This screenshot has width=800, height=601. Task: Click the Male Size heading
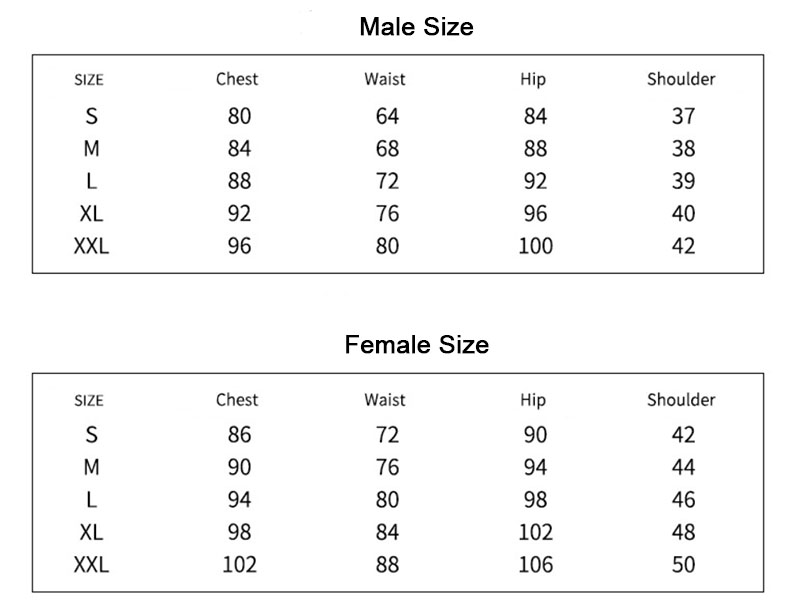coord(416,27)
